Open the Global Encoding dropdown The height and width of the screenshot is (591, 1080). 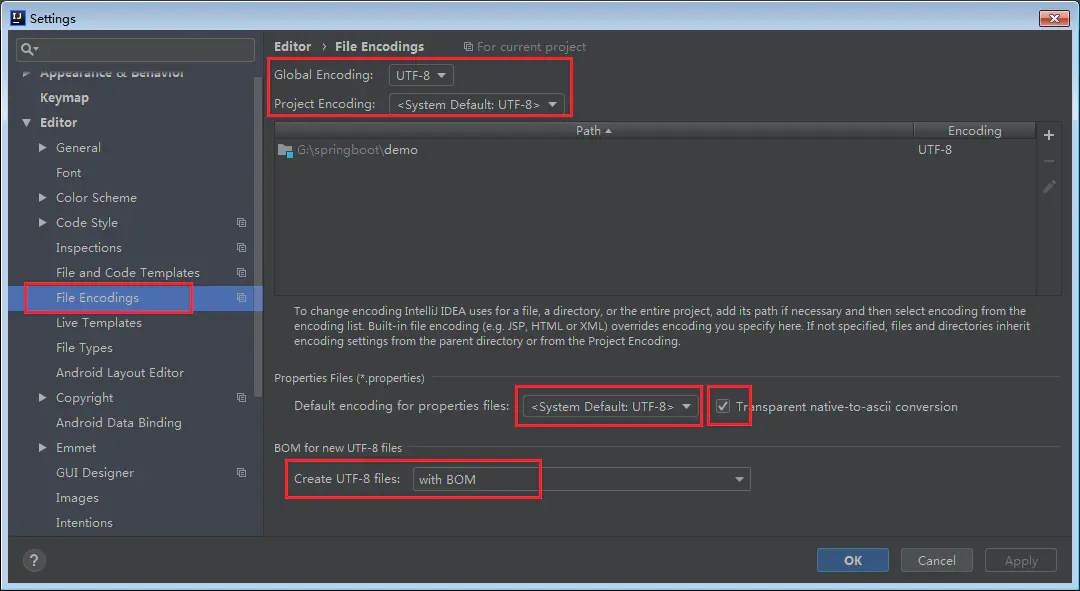pos(421,75)
